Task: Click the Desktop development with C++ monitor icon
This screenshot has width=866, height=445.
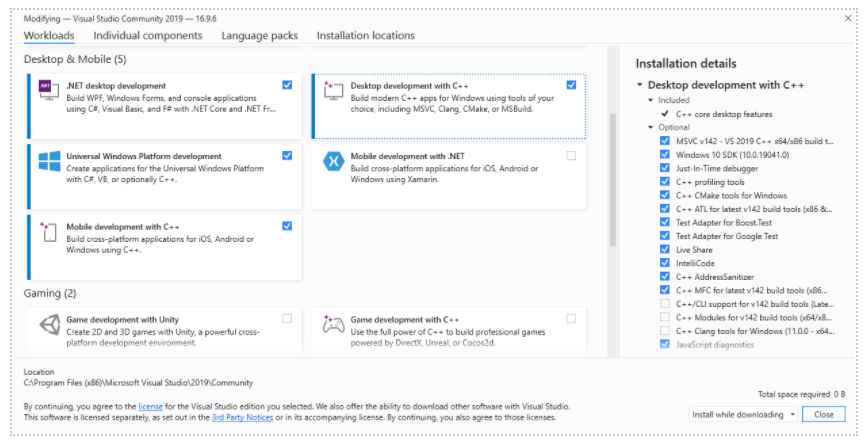Action: [x=334, y=90]
